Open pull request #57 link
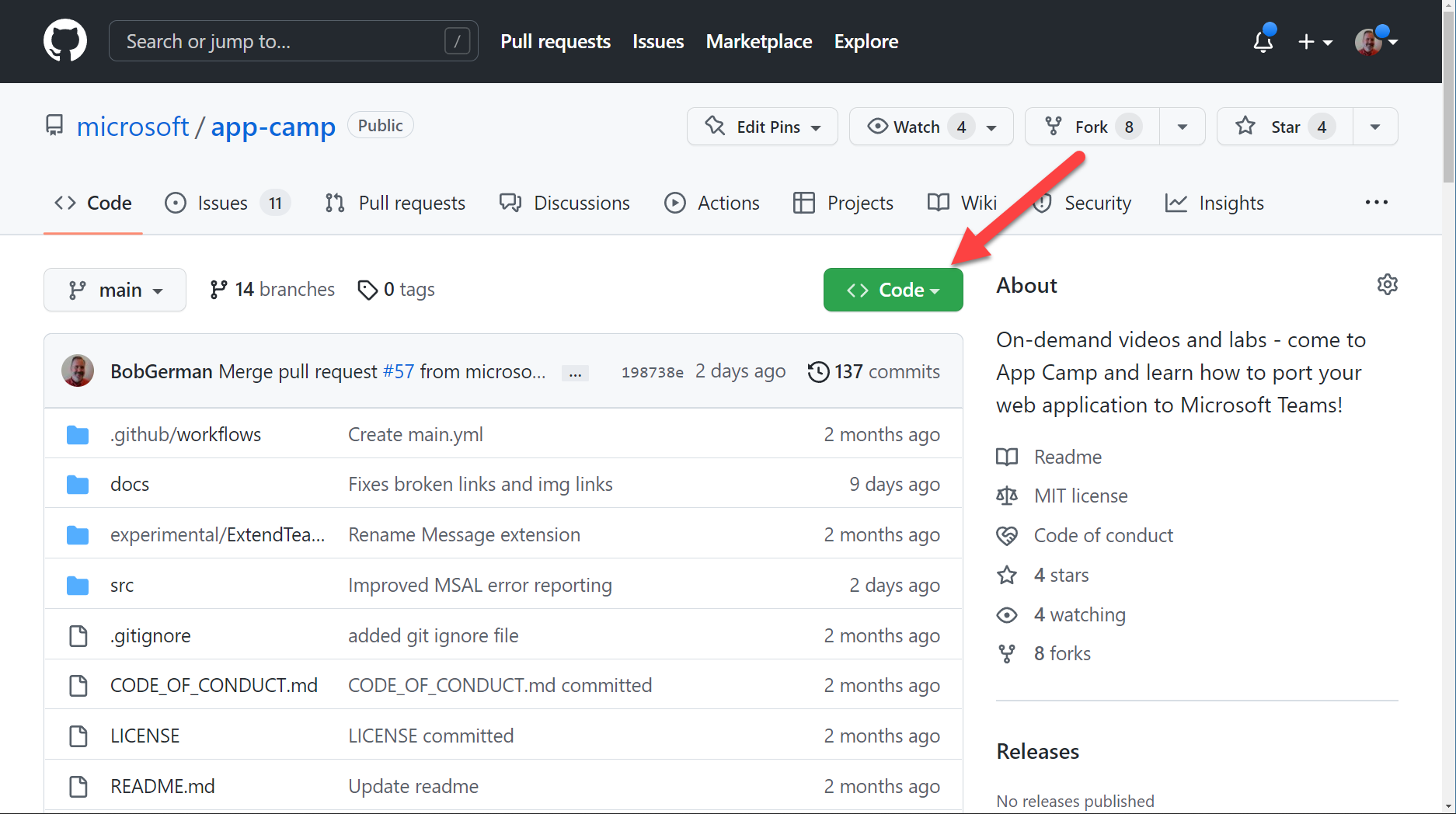 (x=399, y=371)
